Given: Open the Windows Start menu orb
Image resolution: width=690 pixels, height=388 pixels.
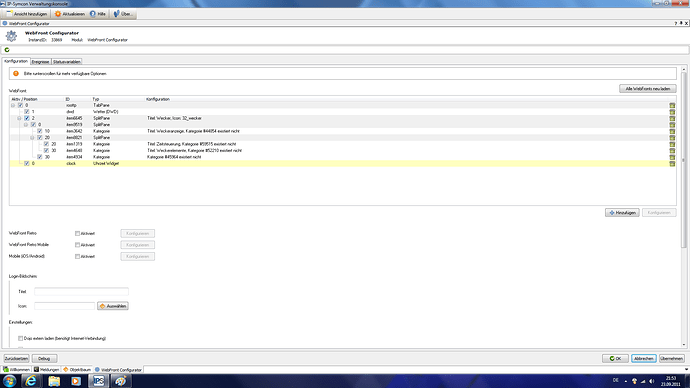Looking at the screenshot, I should click(x=10, y=381).
